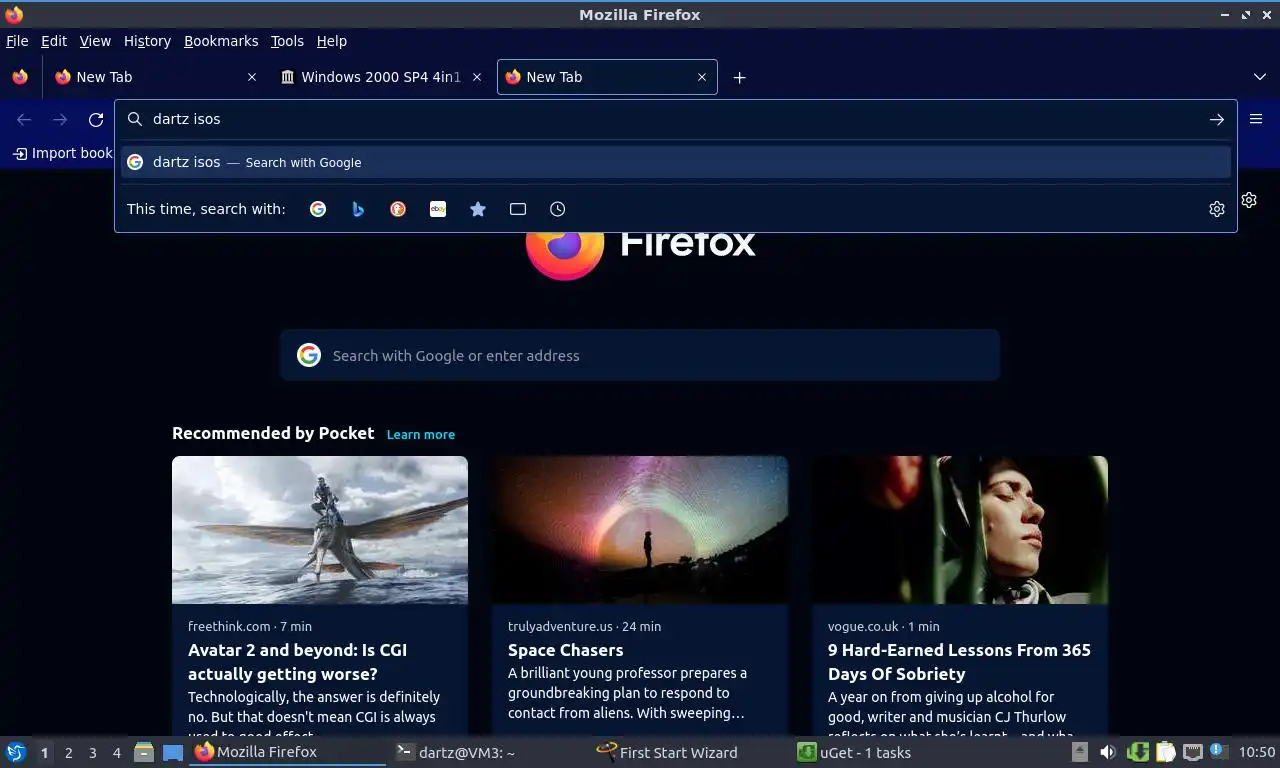Search History using clock icon

[558, 209]
